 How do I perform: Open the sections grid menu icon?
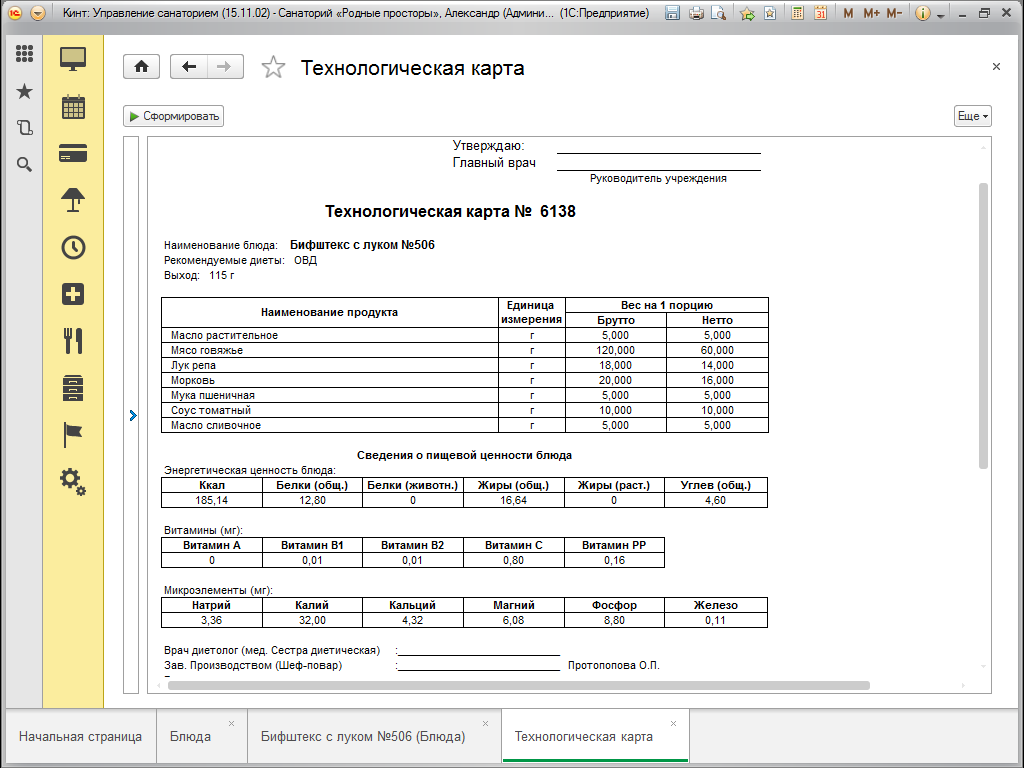point(24,54)
